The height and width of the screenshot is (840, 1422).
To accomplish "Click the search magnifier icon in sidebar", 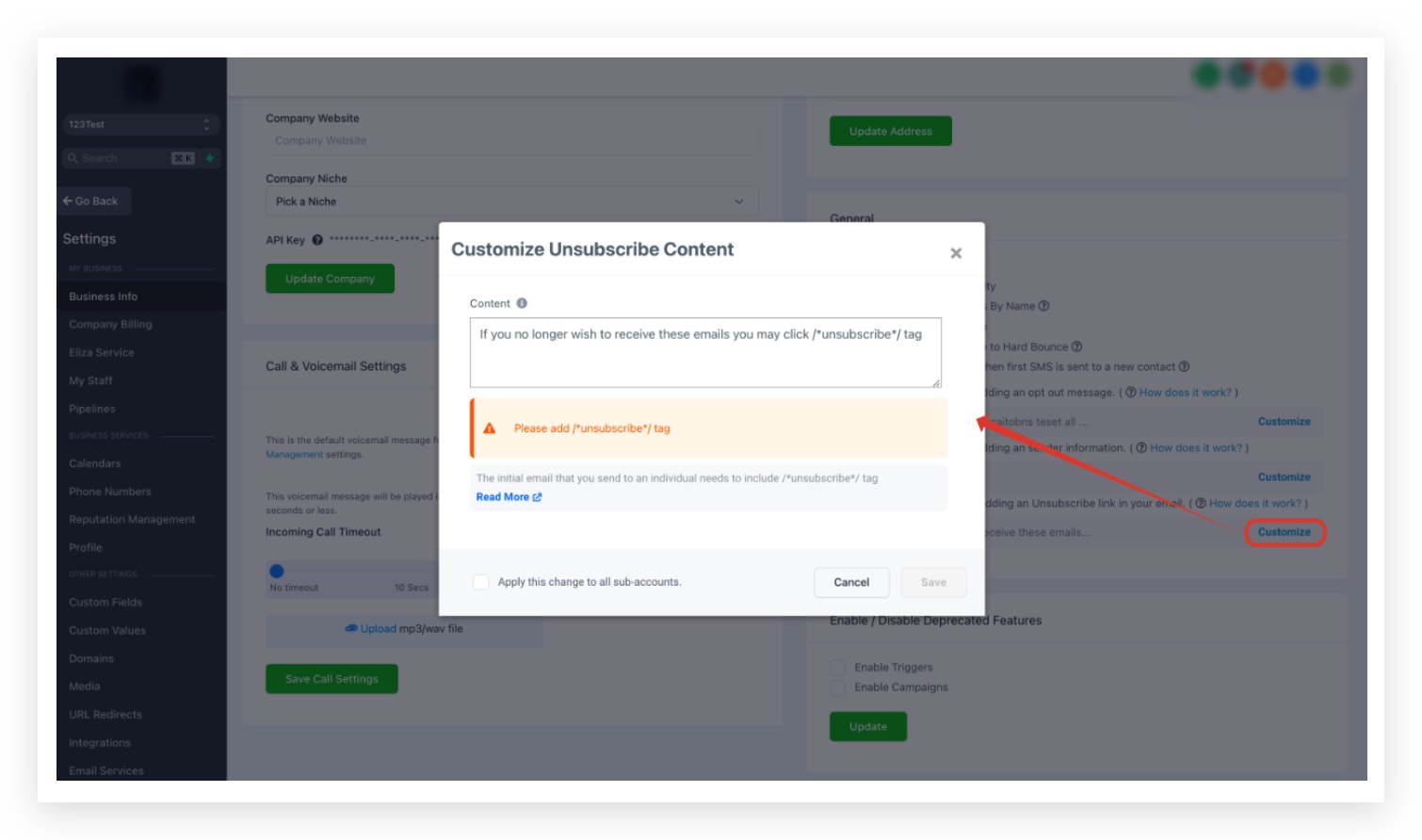I will click(x=73, y=158).
